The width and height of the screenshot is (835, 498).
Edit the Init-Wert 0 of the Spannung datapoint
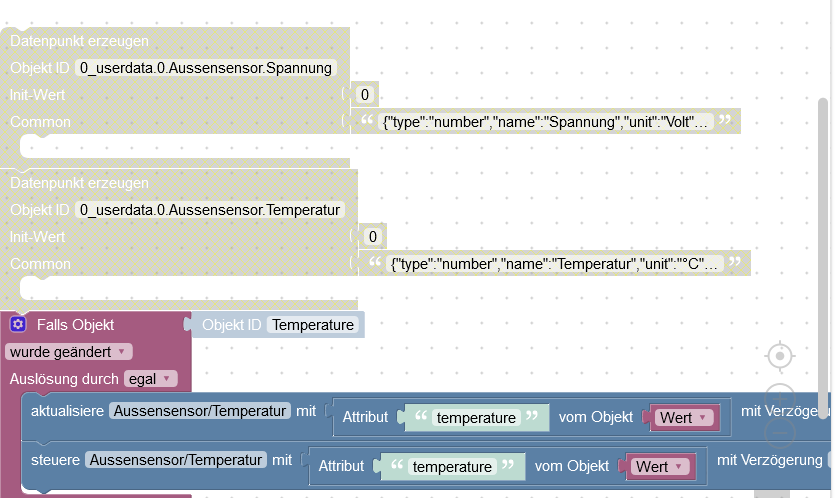point(365,95)
